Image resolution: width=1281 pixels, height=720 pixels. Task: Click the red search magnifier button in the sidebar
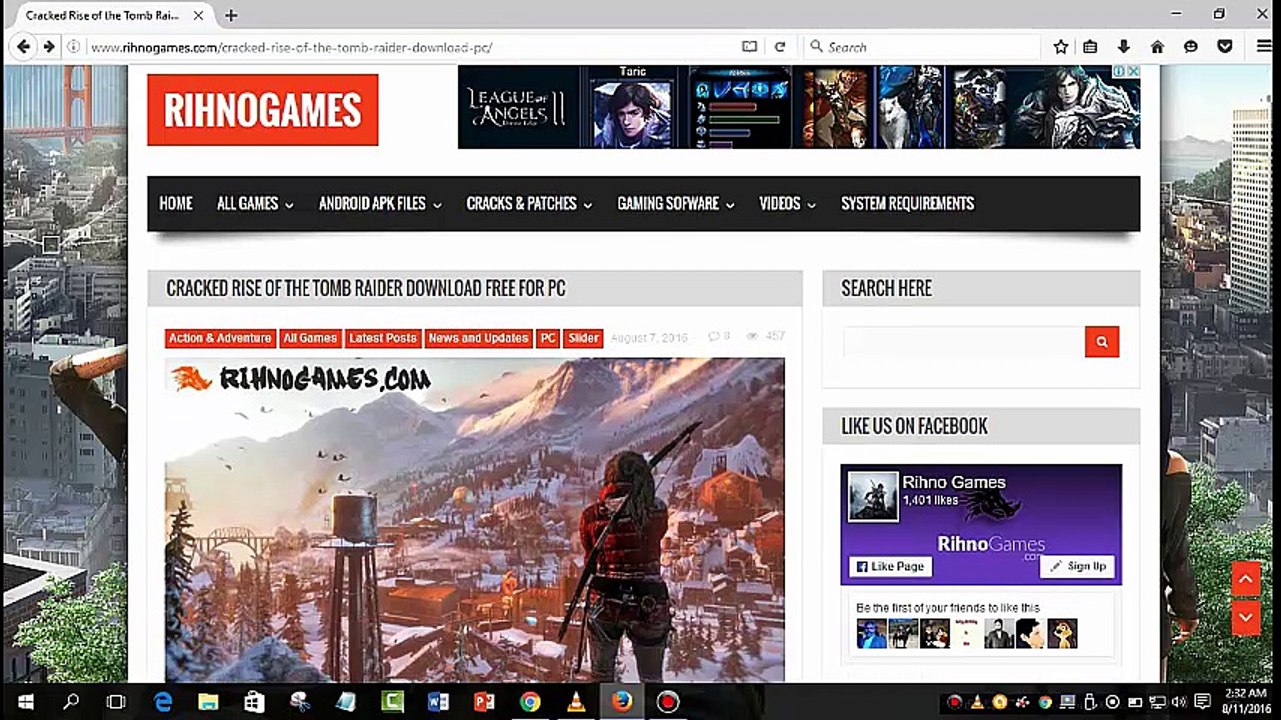pos(1102,341)
